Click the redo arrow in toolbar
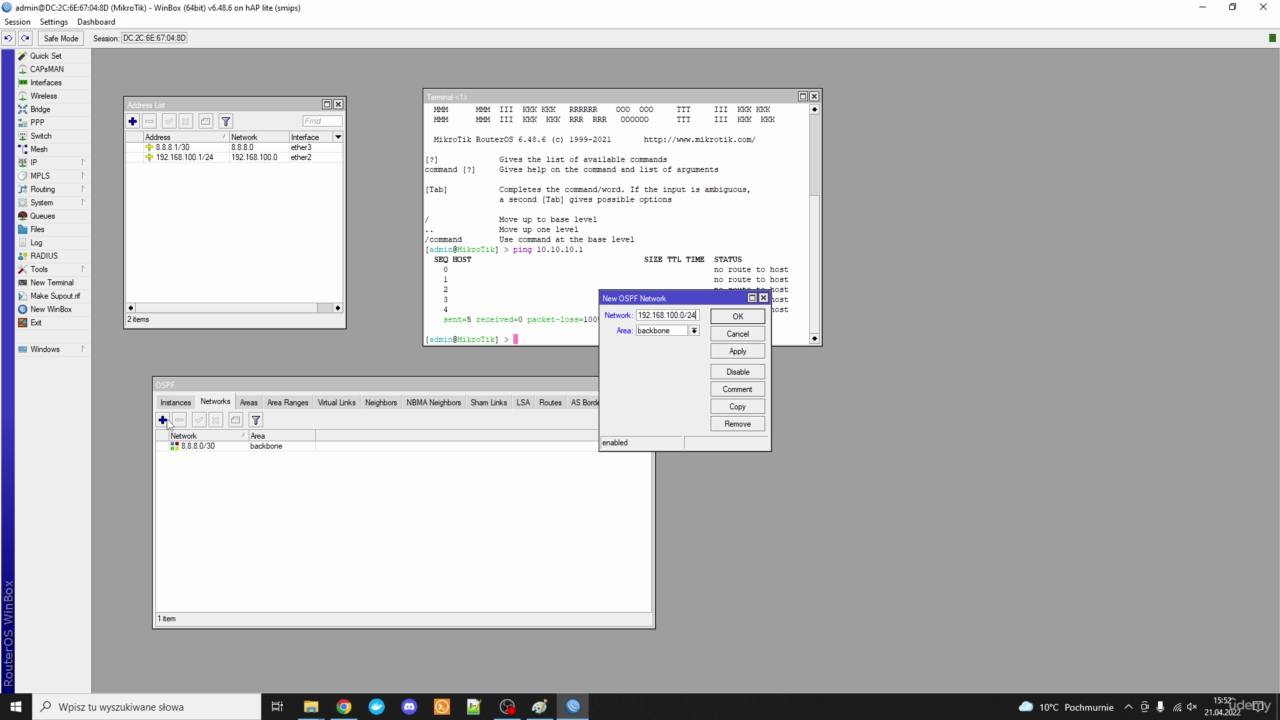This screenshot has width=1280, height=720. click(x=25, y=38)
